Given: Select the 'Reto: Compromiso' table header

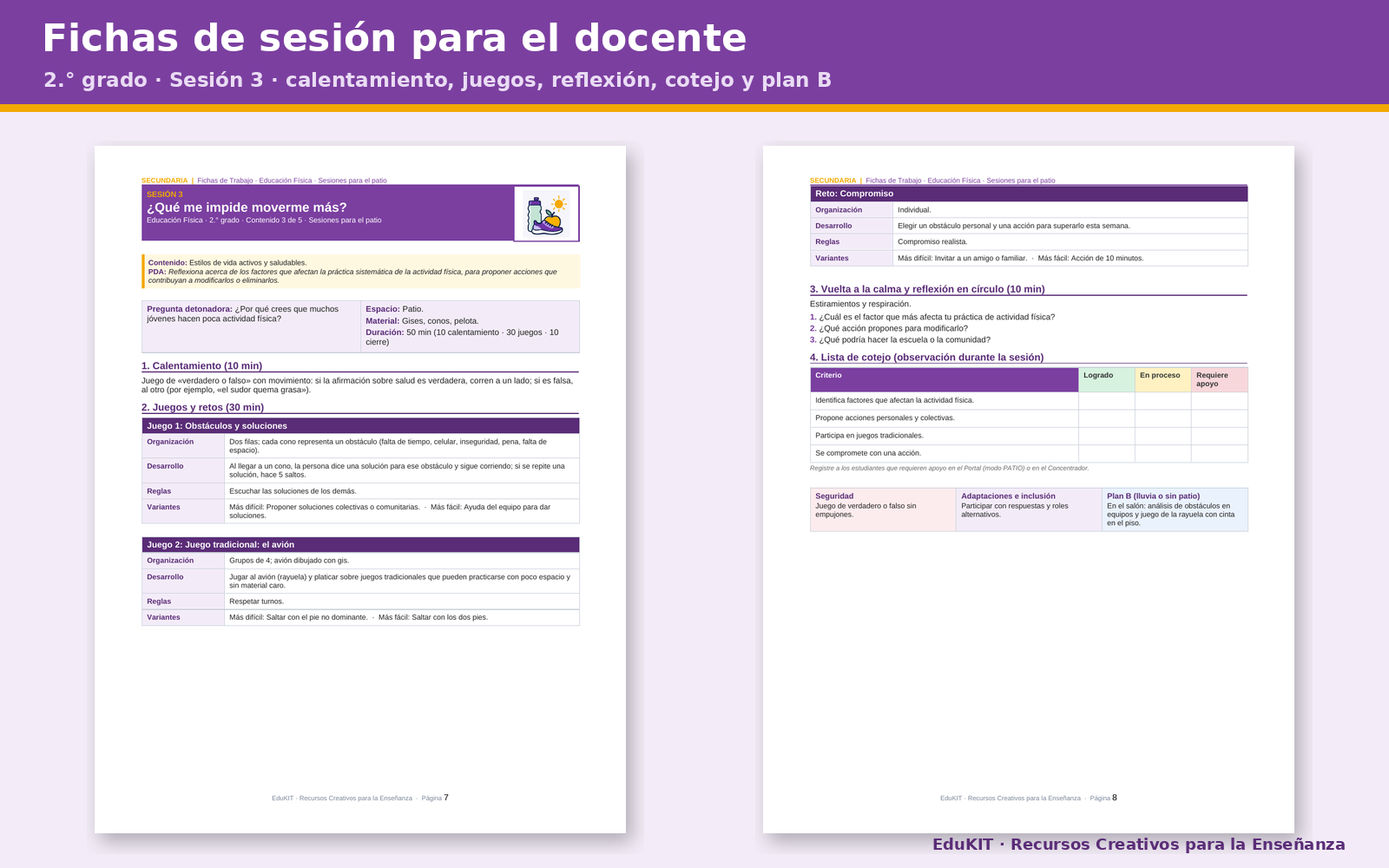Looking at the screenshot, I should [x=1029, y=194].
